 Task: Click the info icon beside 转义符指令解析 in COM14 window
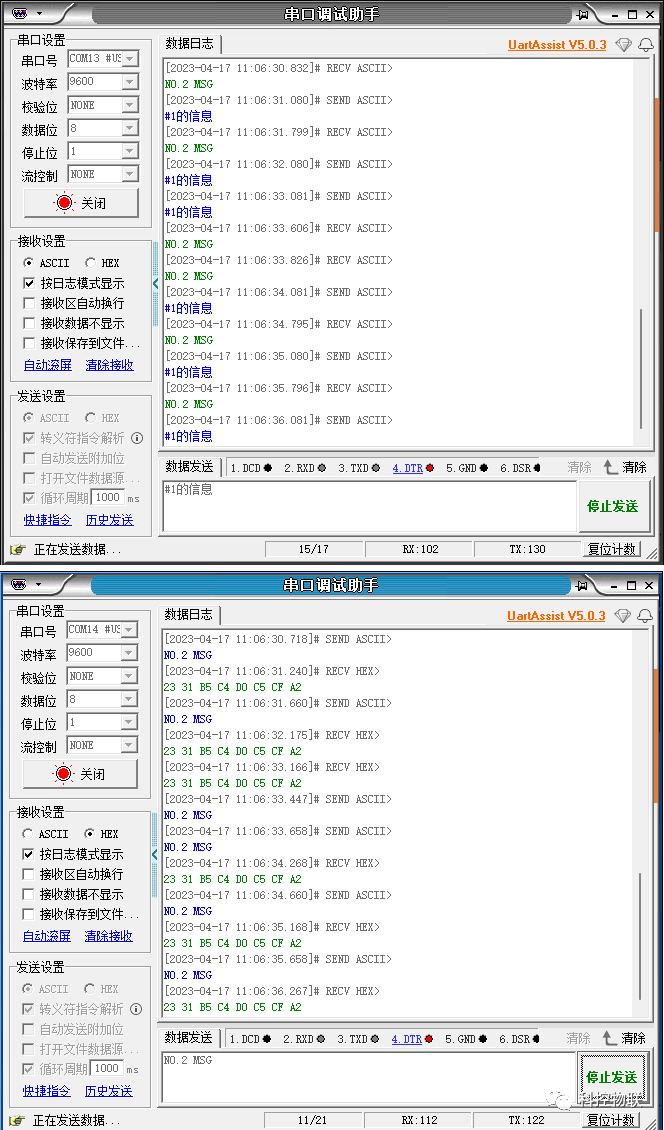[x=136, y=1009]
